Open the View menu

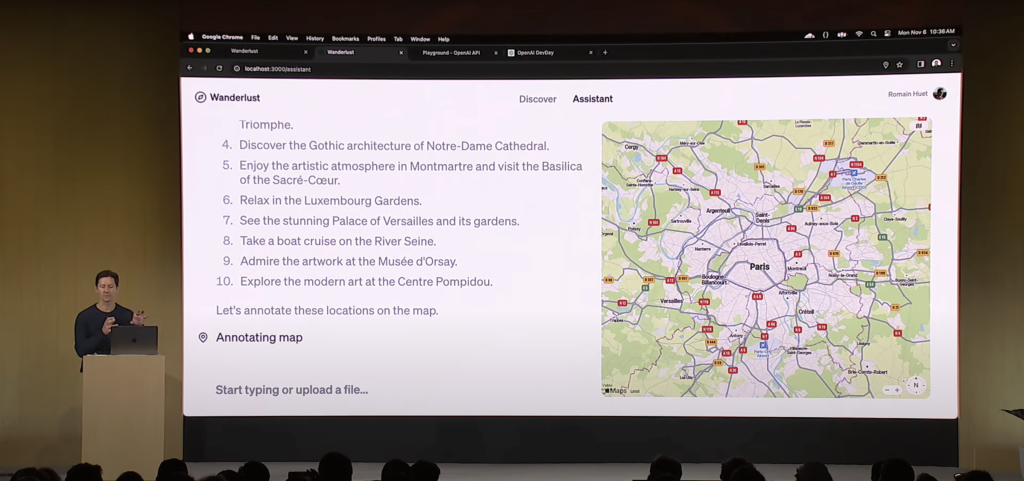click(x=292, y=39)
